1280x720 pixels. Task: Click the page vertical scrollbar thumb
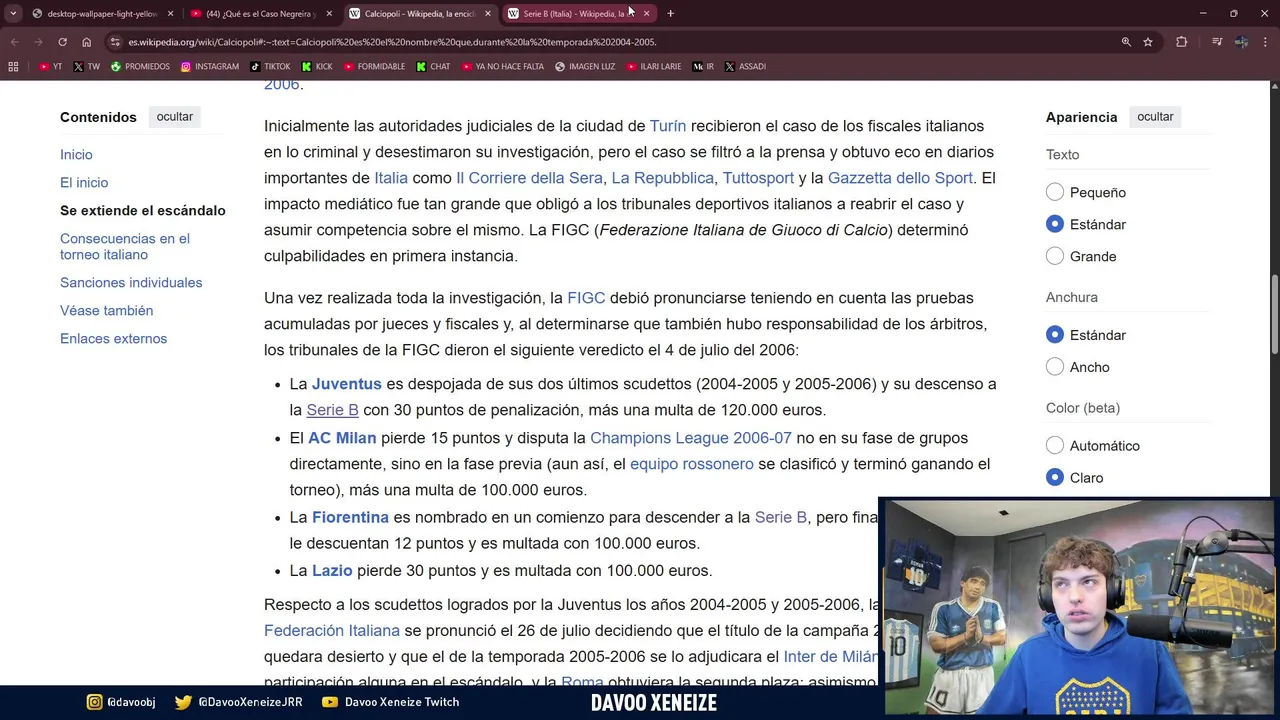click(x=1274, y=315)
